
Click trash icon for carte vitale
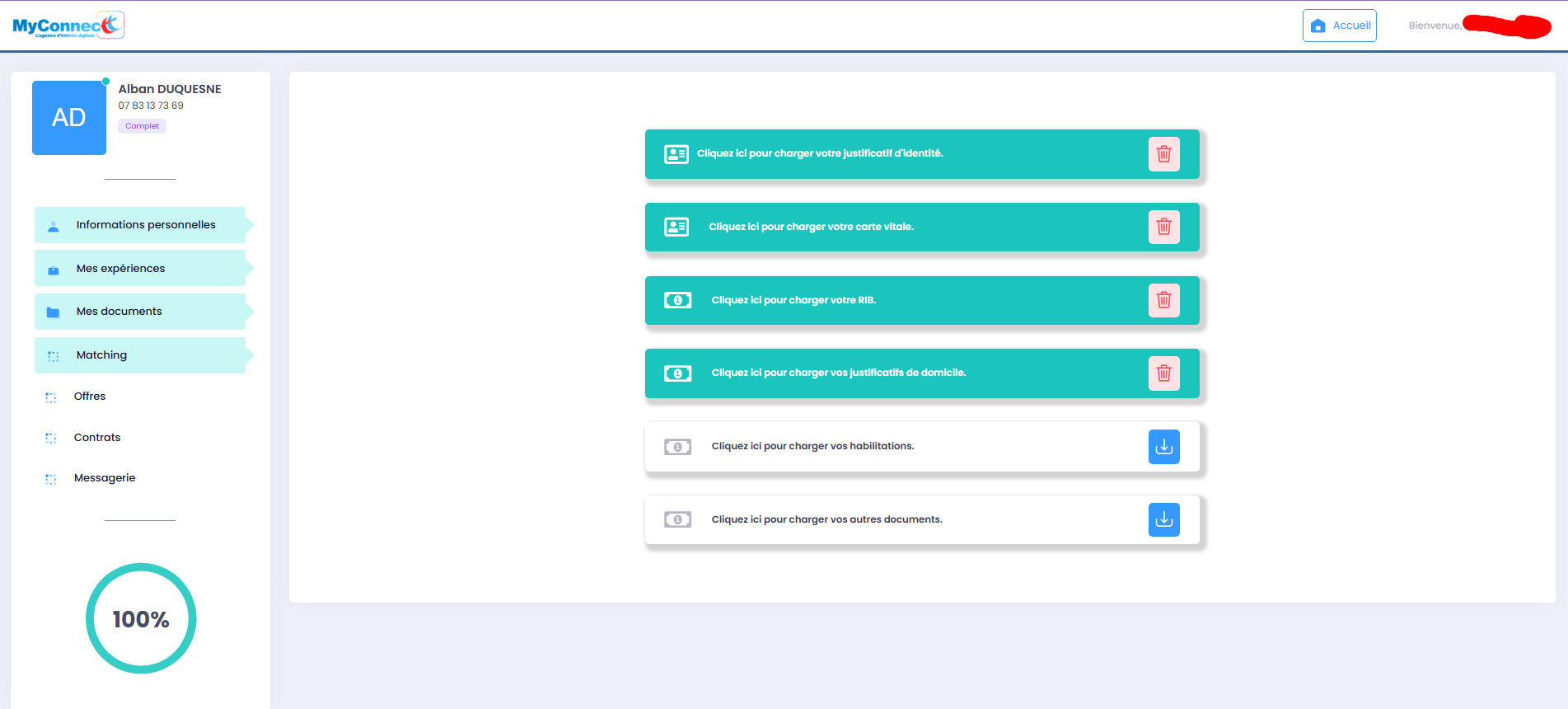pyautogui.click(x=1163, y=227)
